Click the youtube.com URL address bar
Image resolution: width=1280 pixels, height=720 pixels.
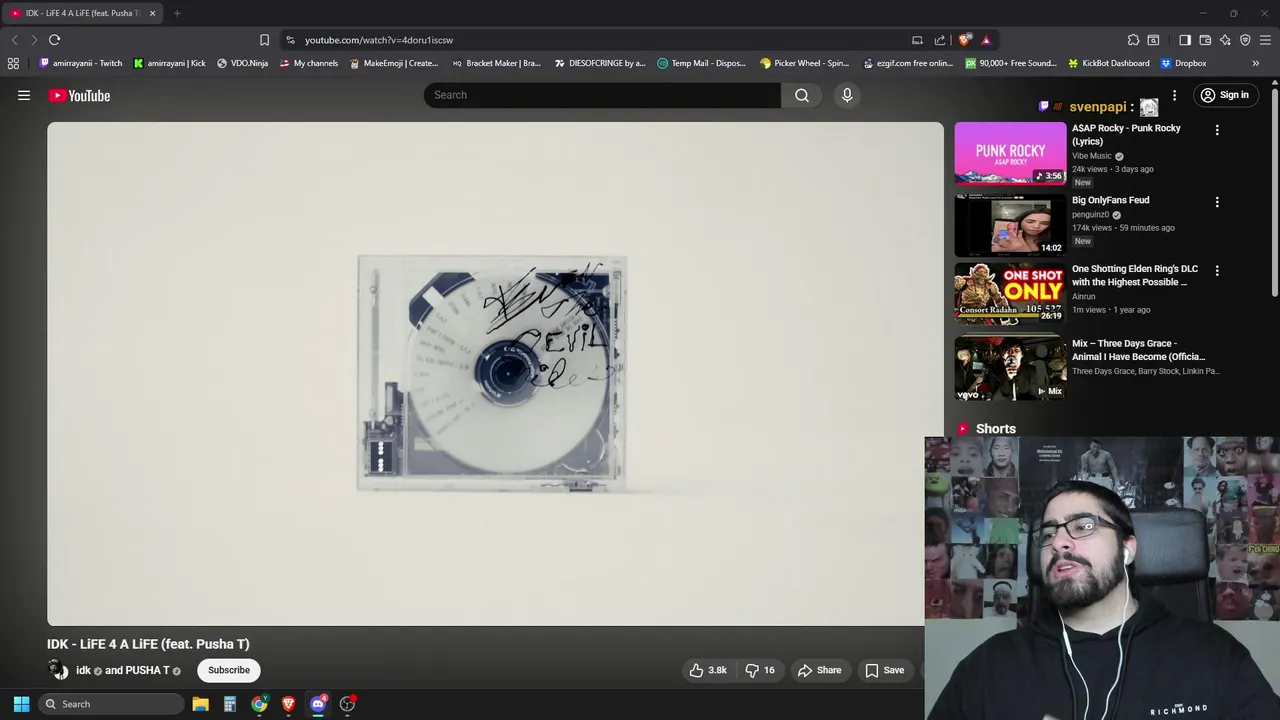coord(600,40)
